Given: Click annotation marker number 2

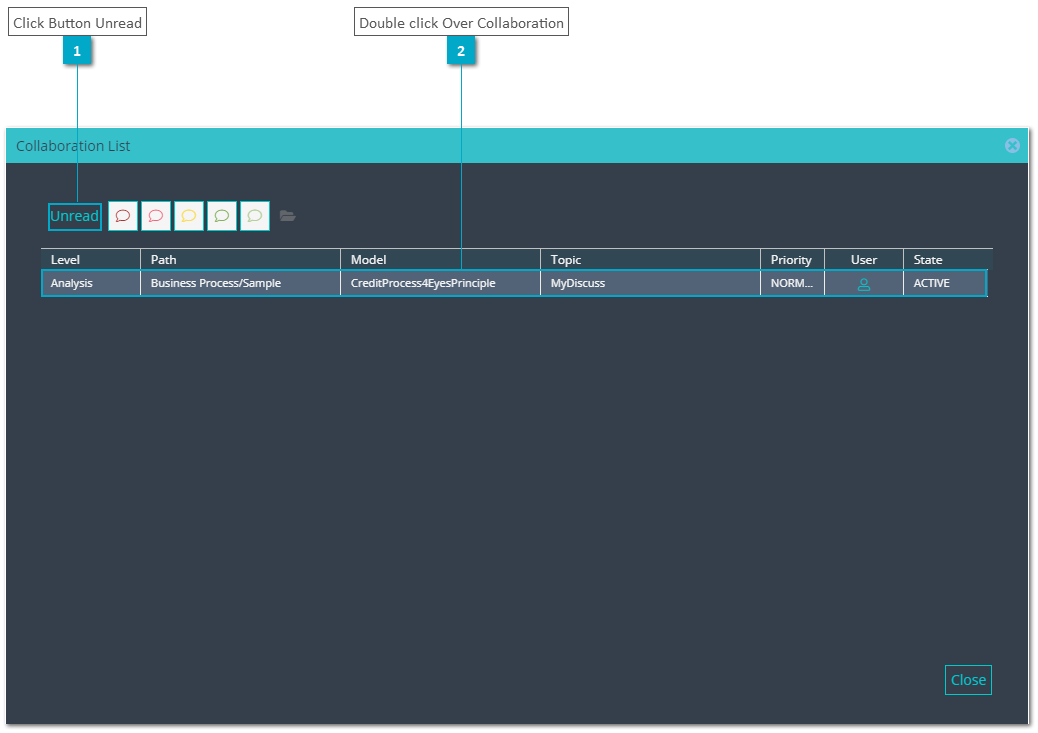Looking at the screenshot, I should coord(461,51).
